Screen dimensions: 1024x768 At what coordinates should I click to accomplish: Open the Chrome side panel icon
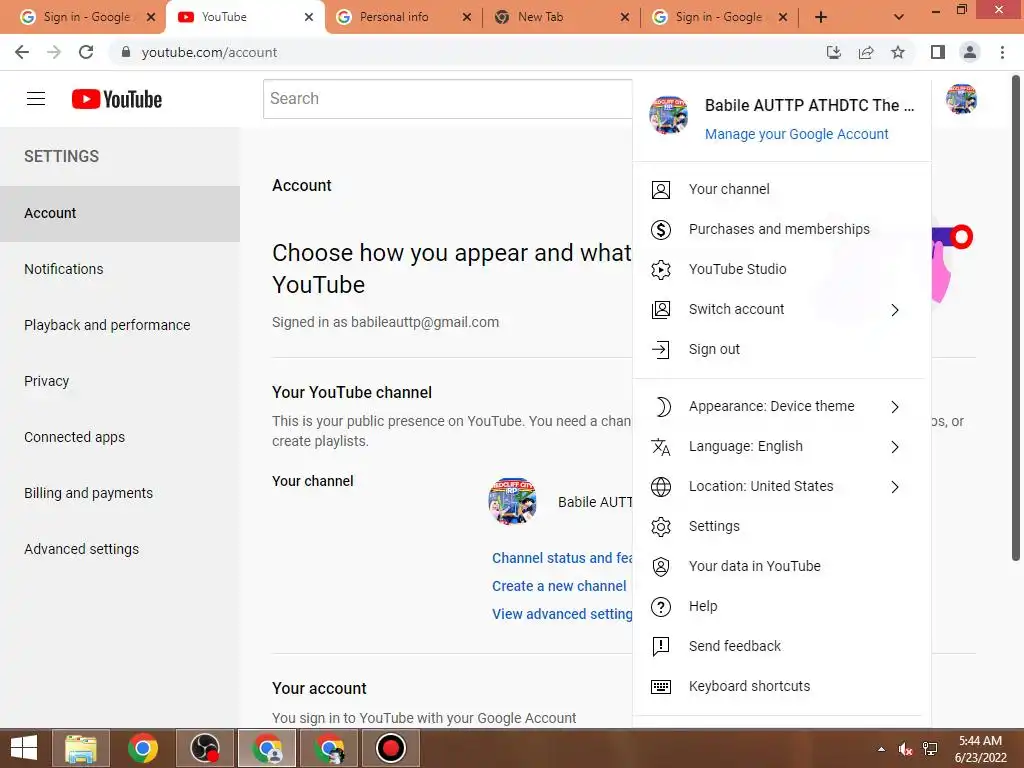(x=938, y=52)
